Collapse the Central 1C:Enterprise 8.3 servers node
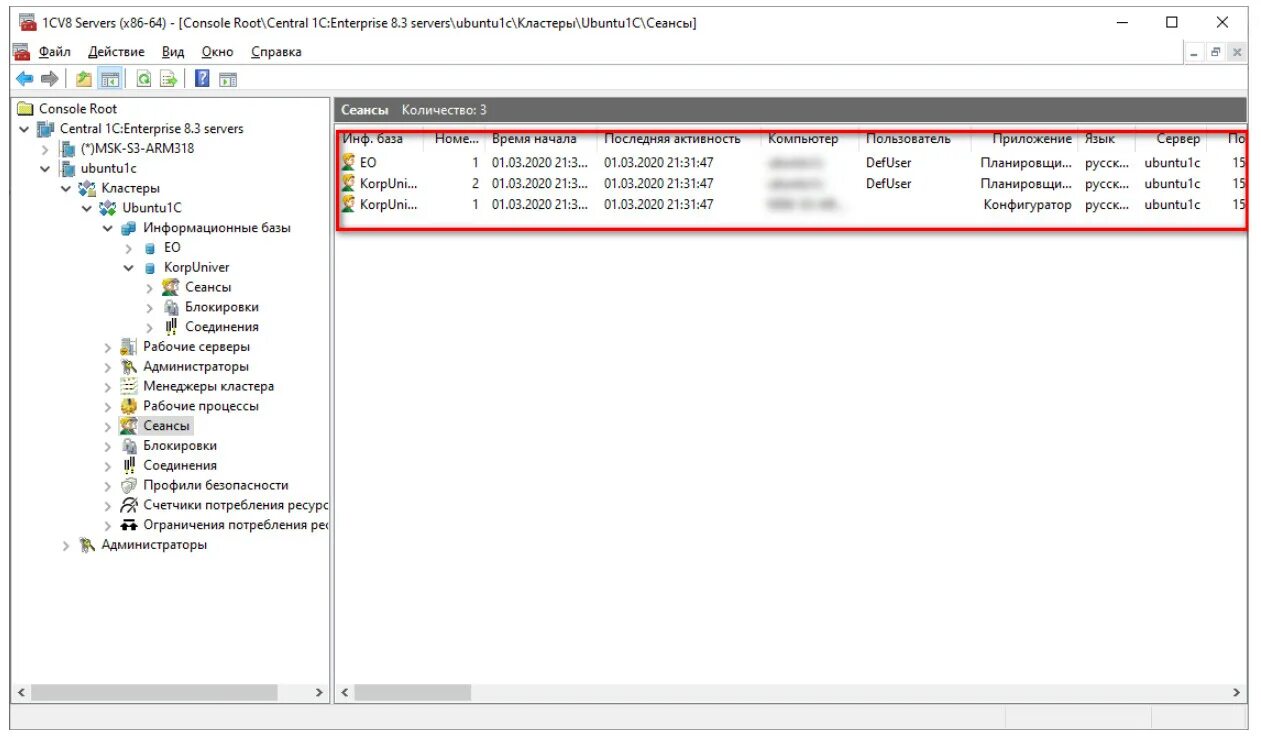 (24, 129)
